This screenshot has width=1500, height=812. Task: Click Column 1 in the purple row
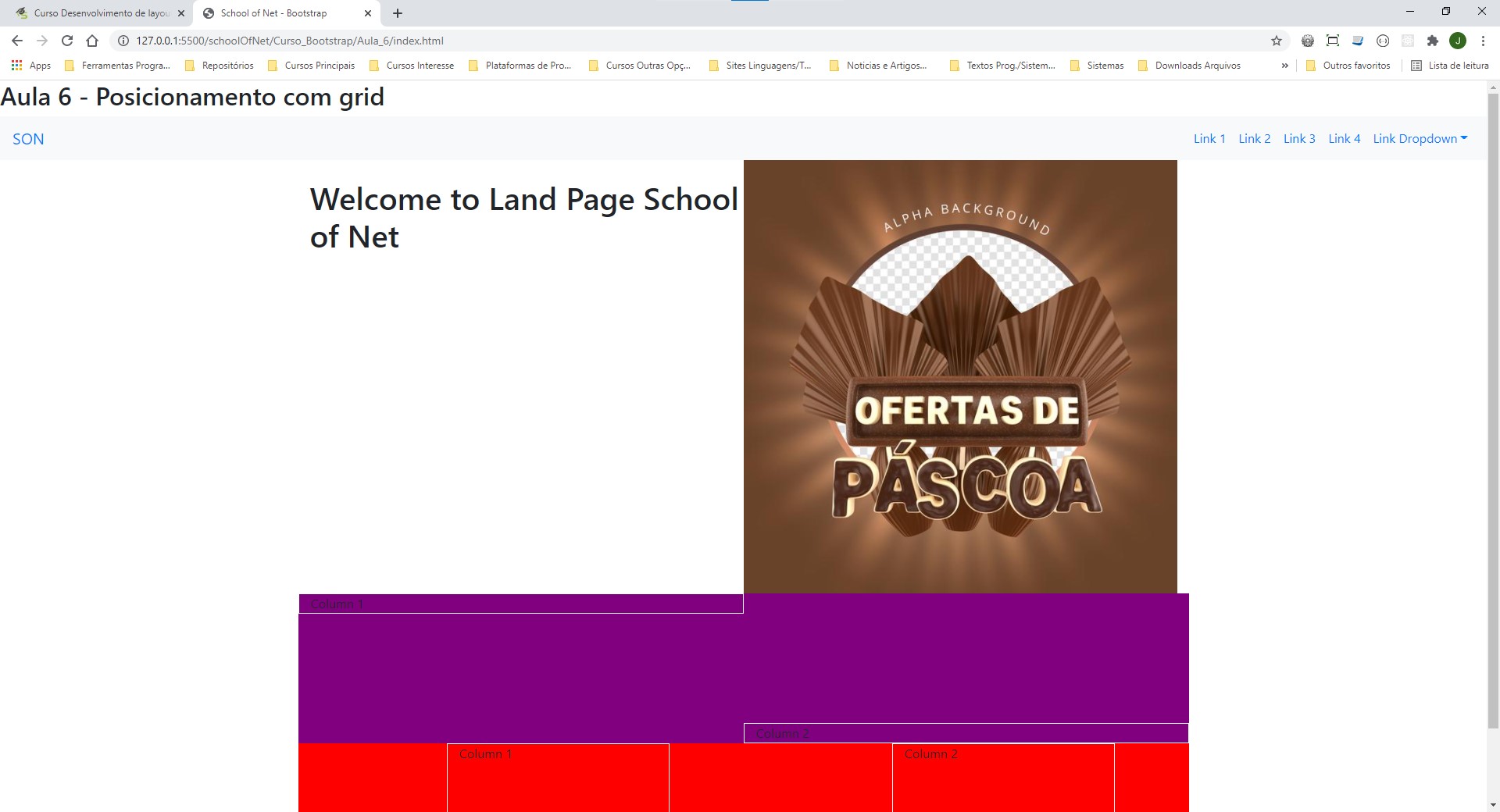pyautogui.click(x=521, y=604)
